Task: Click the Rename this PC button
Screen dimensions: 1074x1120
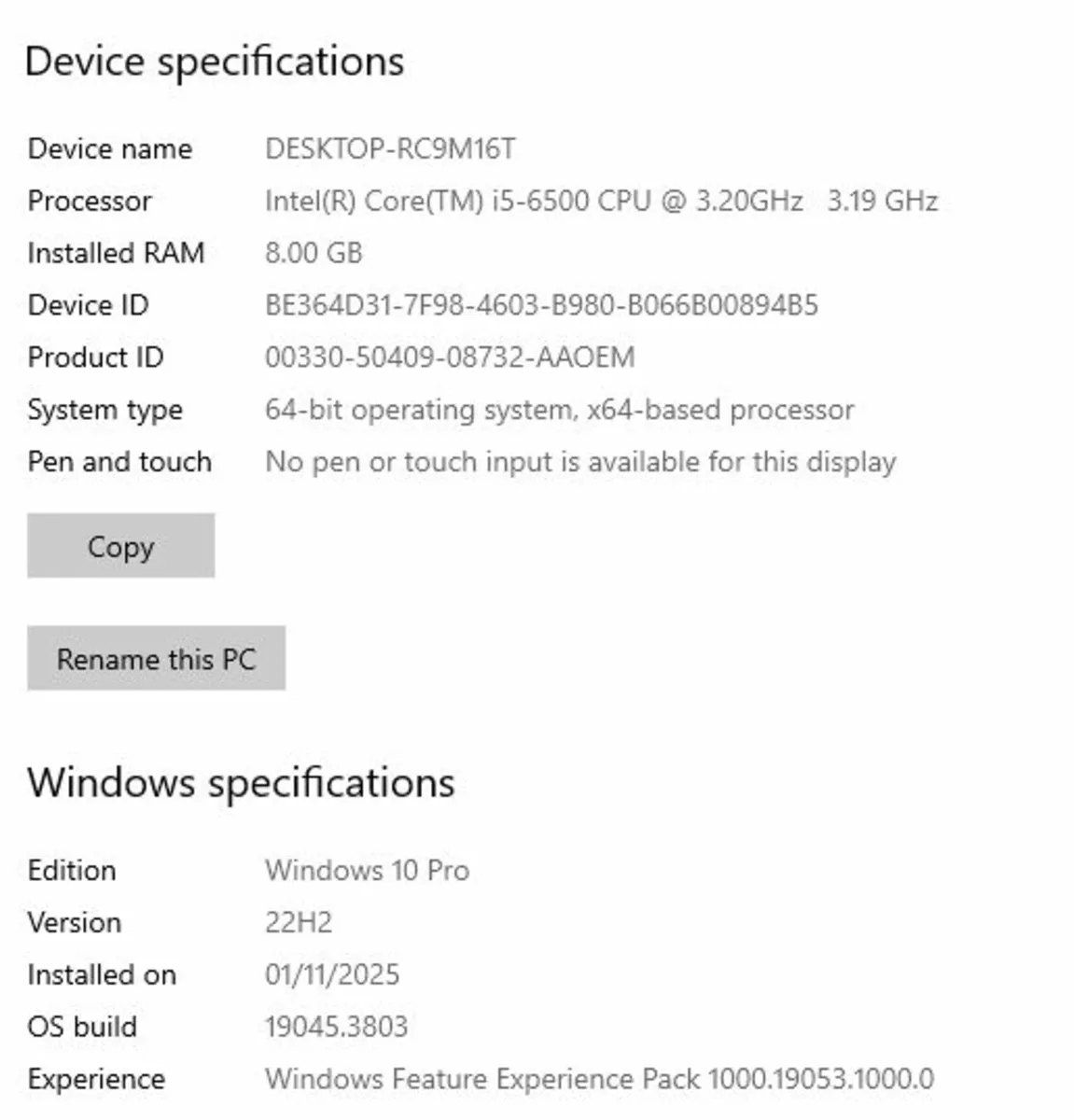Action: [x=156, y=658]
